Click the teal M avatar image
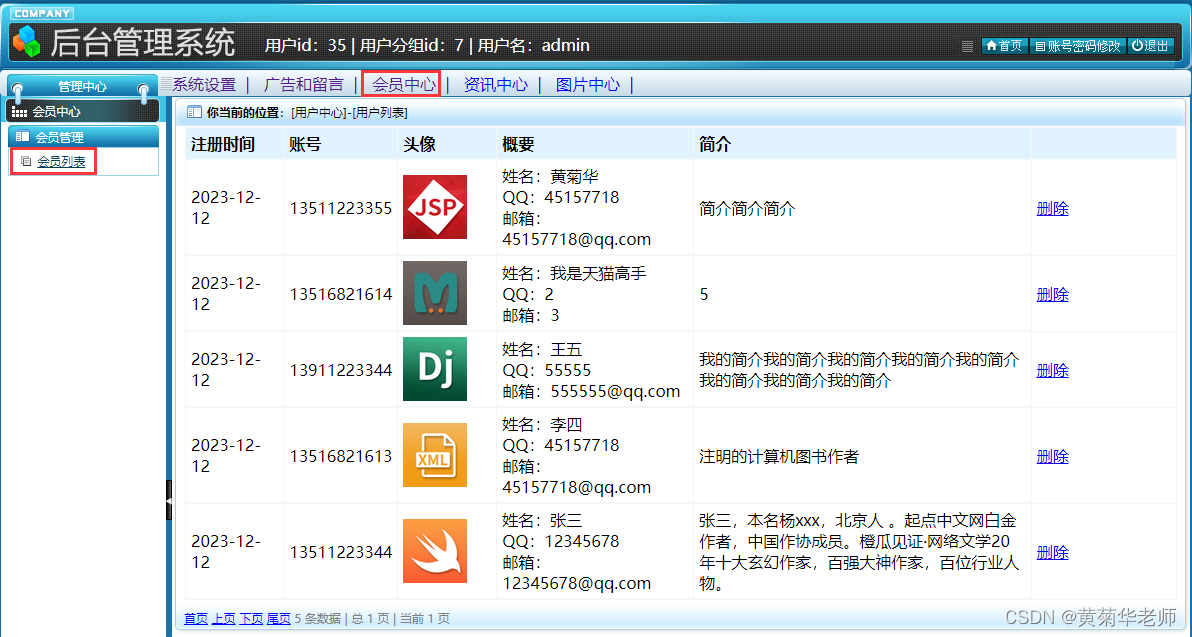Screen dimensions: 1192x637 click(x=435, y=293)
